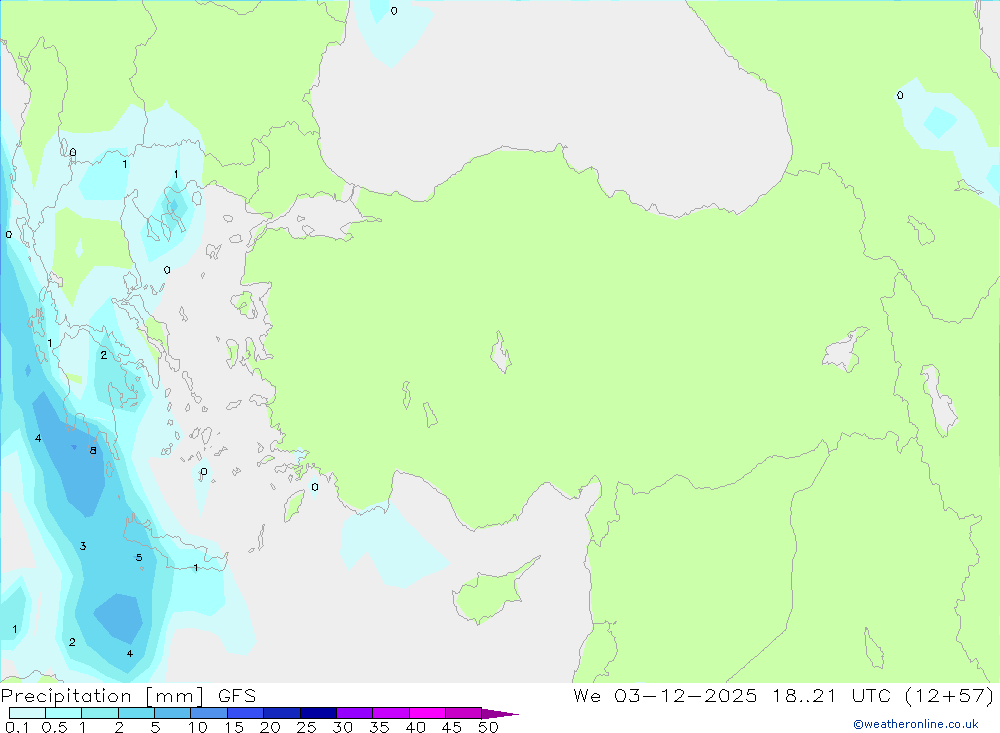Click the 'We 03-12-2025' date text
The image size is (1000, 733).
point(665,696)
